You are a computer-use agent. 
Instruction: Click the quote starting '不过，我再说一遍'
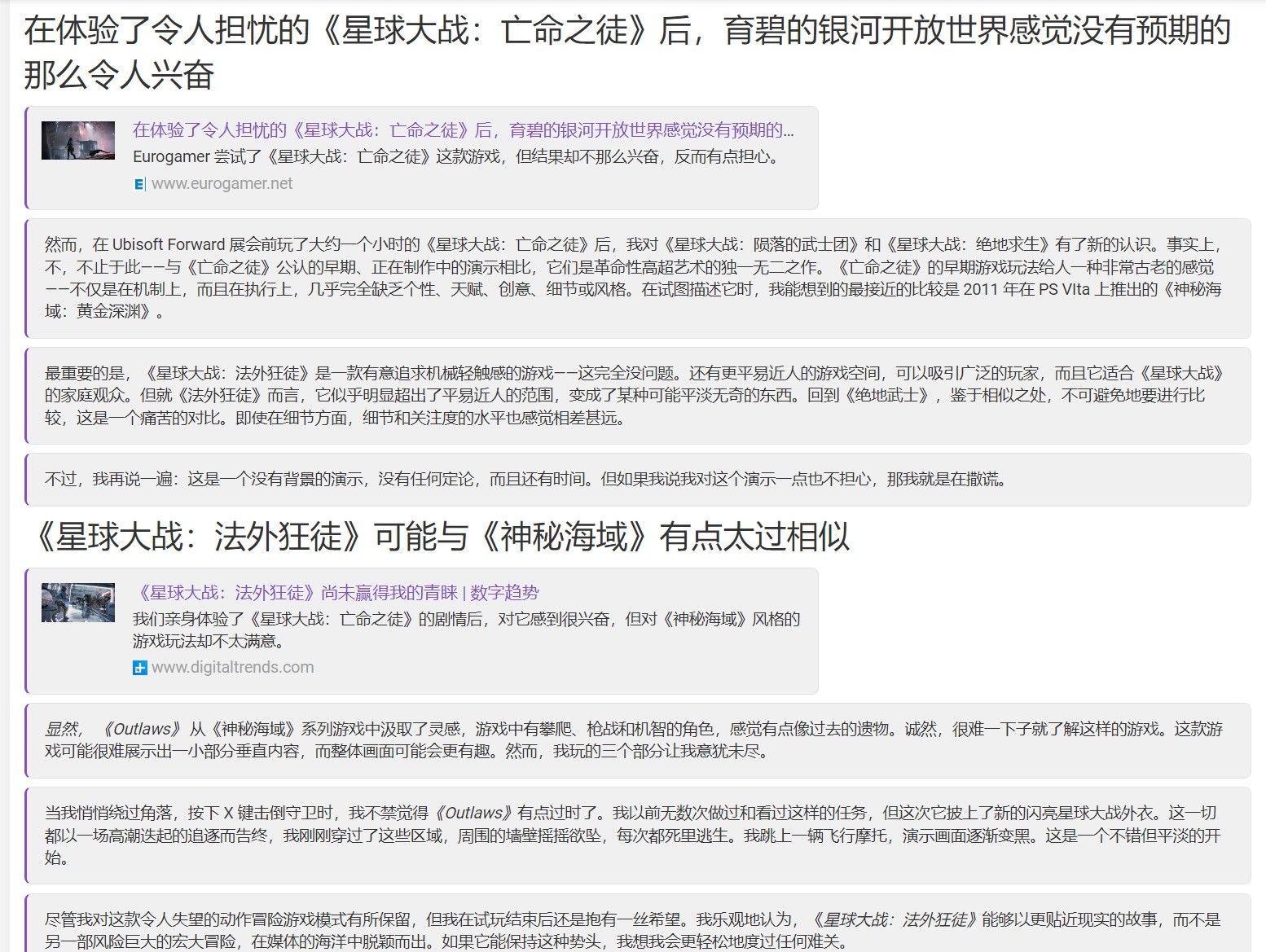coord(525,480)
